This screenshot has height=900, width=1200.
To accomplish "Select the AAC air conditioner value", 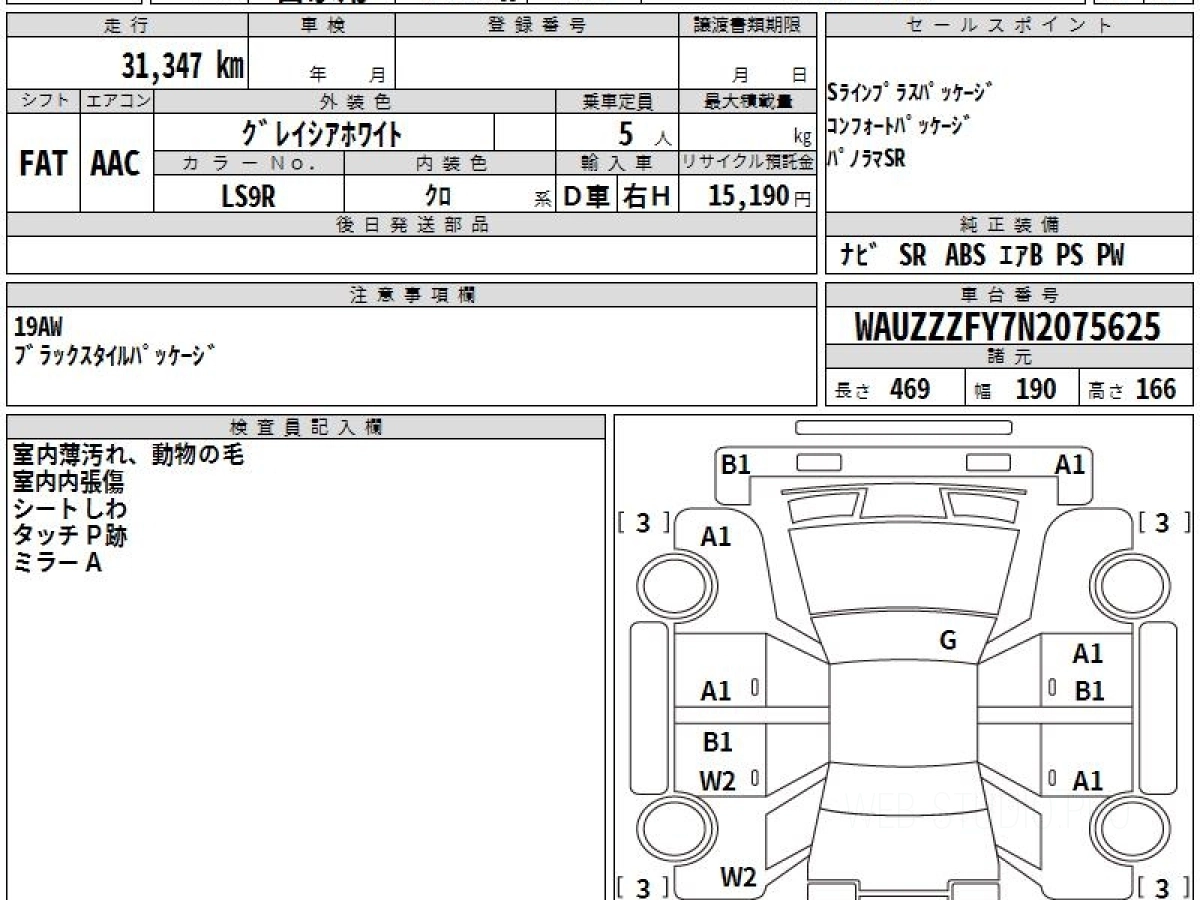I will (116, 164).
